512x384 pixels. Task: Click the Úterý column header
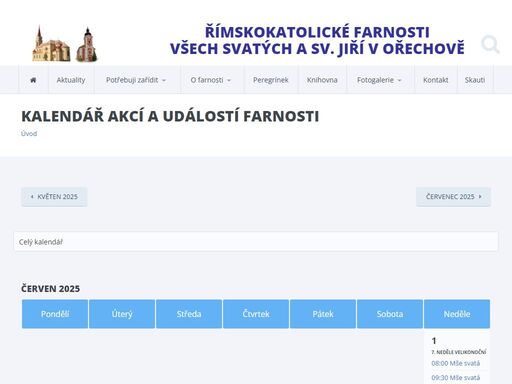(x=122, y=314)
